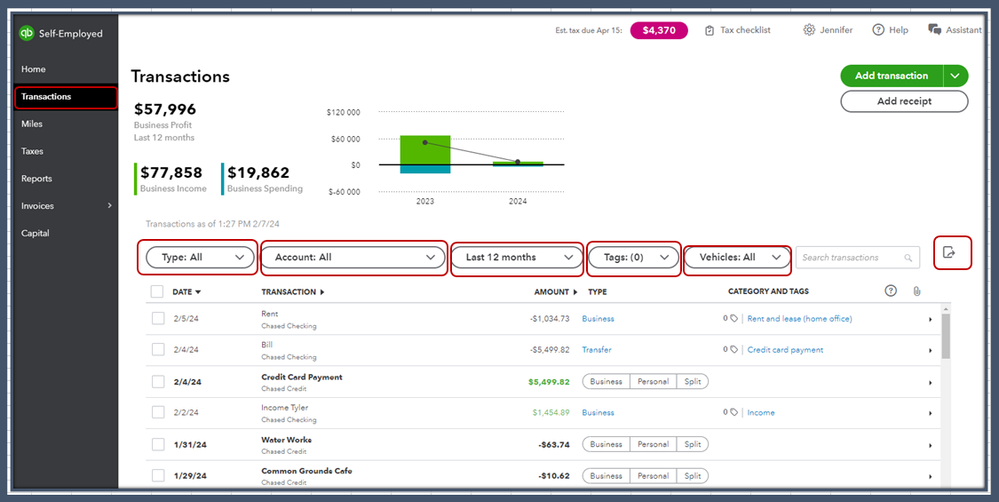Expand the Invoices sidebar submenu
Image resolution: width=999 pixels, height=502 pixels.
tap(110, 206)
